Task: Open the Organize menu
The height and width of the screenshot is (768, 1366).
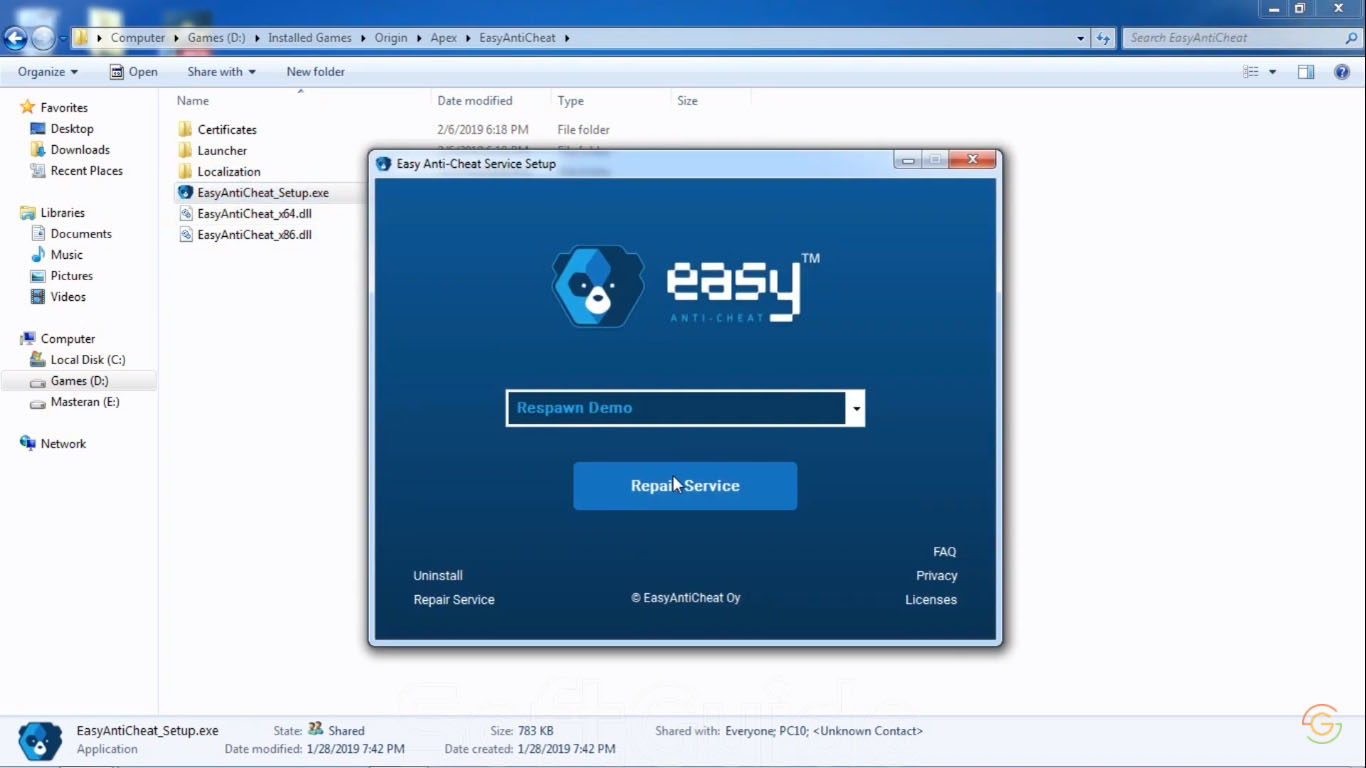Action: click(x=48, y=72)
